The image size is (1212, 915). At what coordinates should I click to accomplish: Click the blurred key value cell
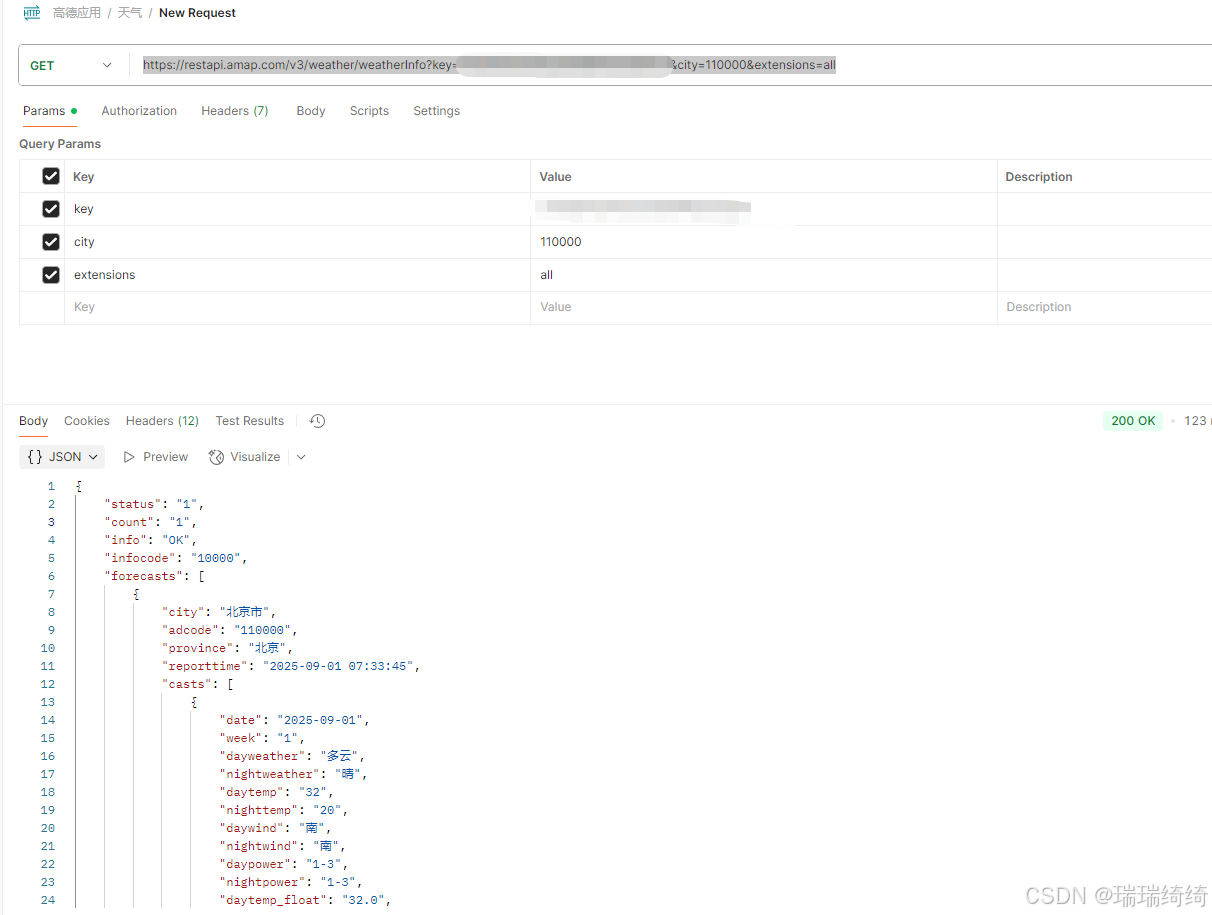[763, 209]
